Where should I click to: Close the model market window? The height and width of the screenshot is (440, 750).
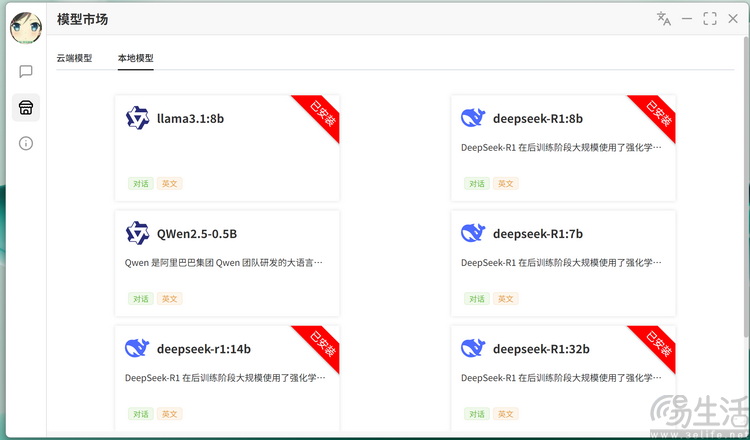[733, 19]
